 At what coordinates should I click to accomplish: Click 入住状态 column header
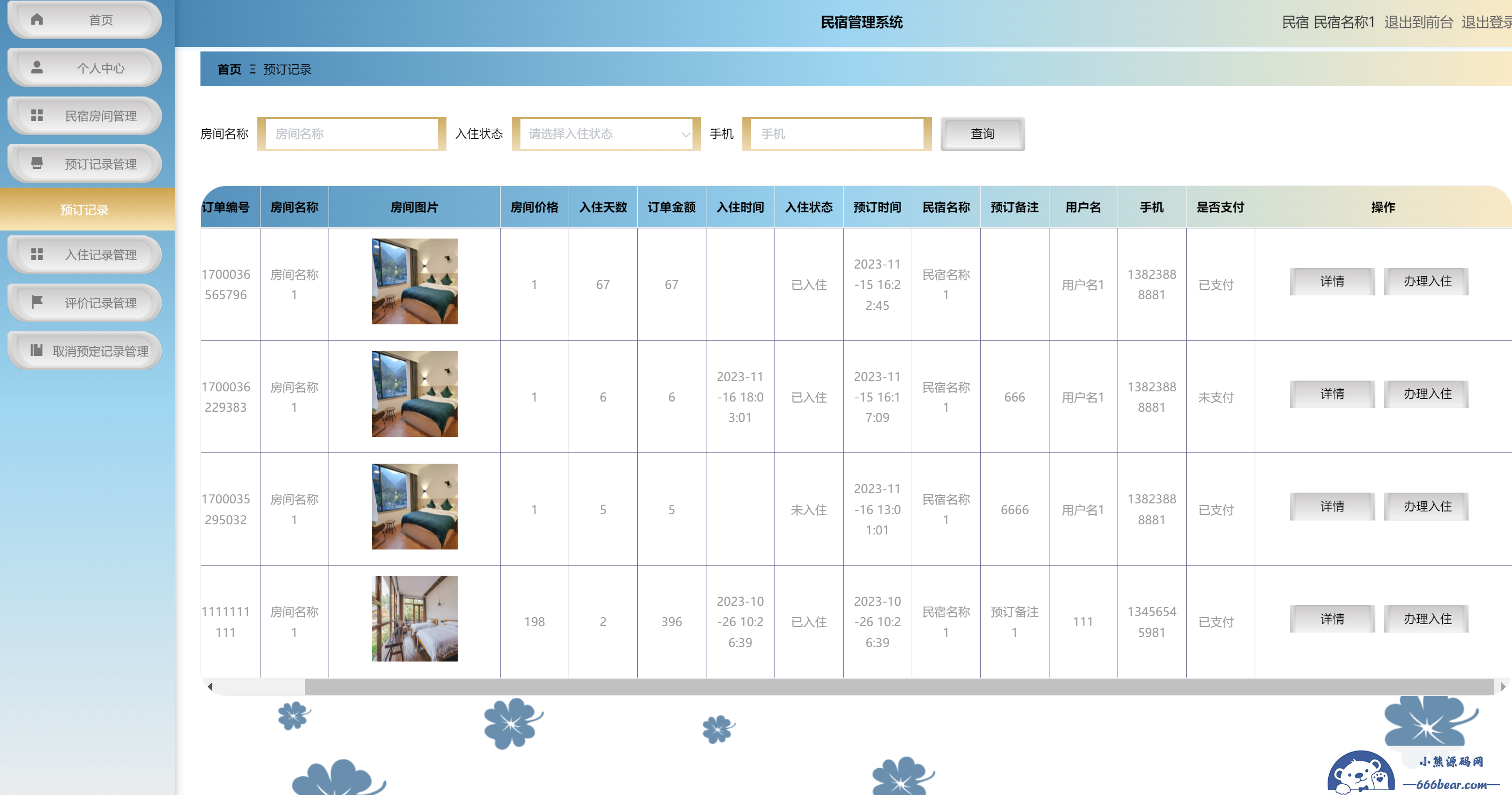(x=809, y=207)
